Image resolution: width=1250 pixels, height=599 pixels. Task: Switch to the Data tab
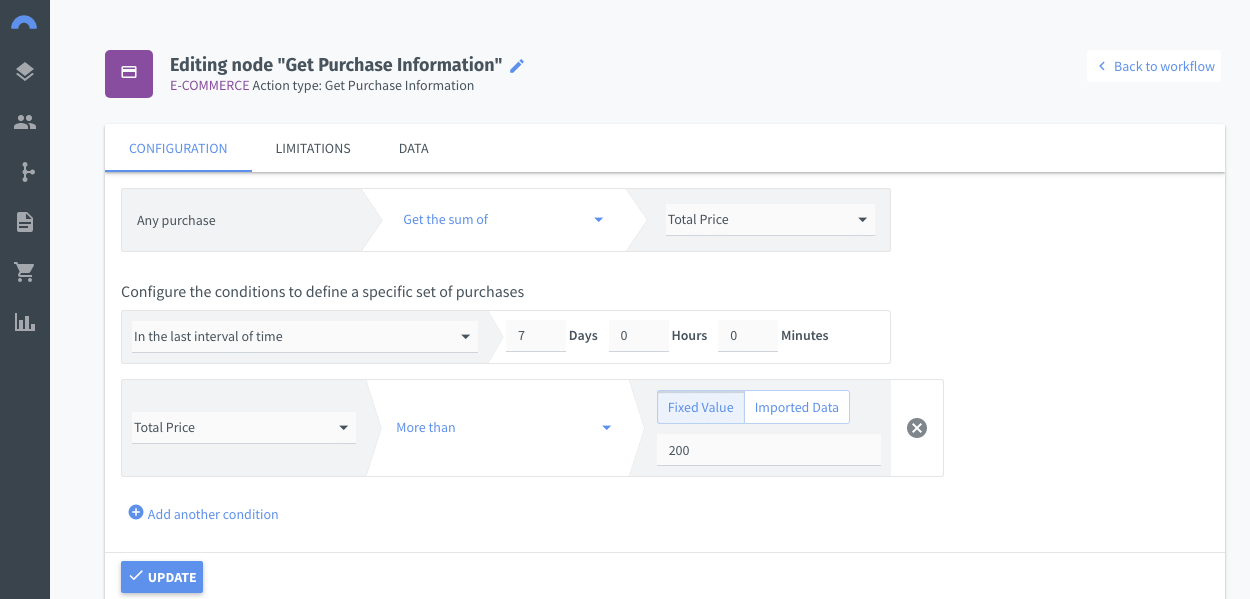click(x=414, y=148)
